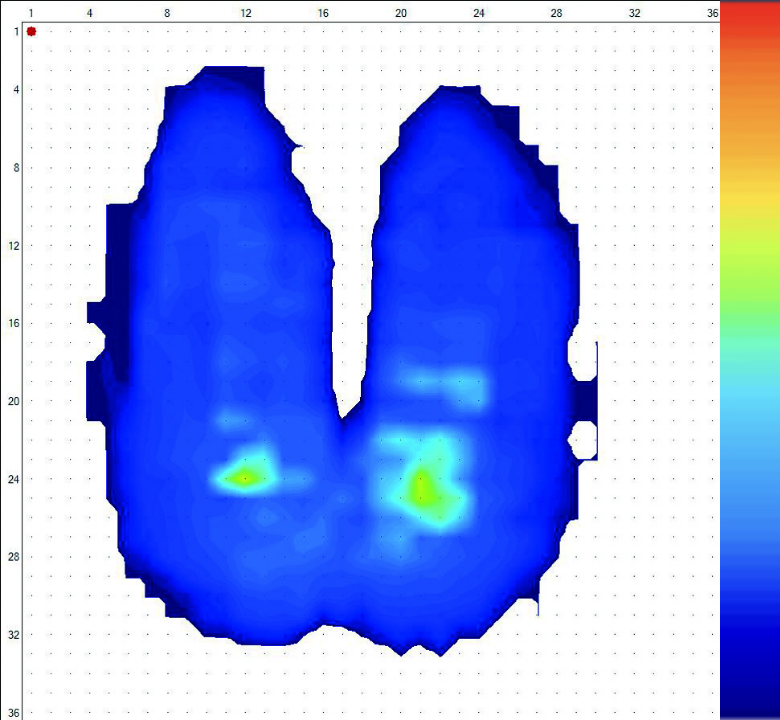This screenshot has width=780, height=720.
Task: Click column label 24 on the top axis
Action: pos(479,13)
